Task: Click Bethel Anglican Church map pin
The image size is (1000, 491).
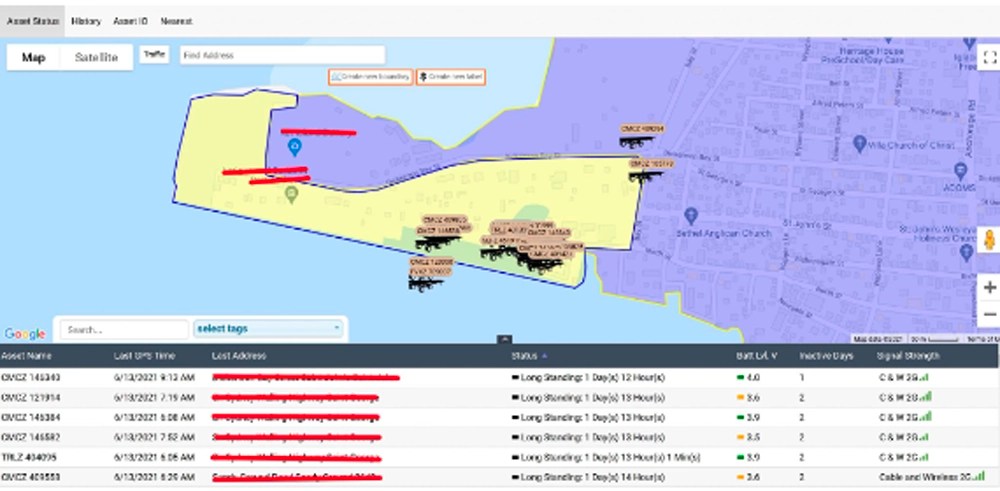Action: (690, 215)
